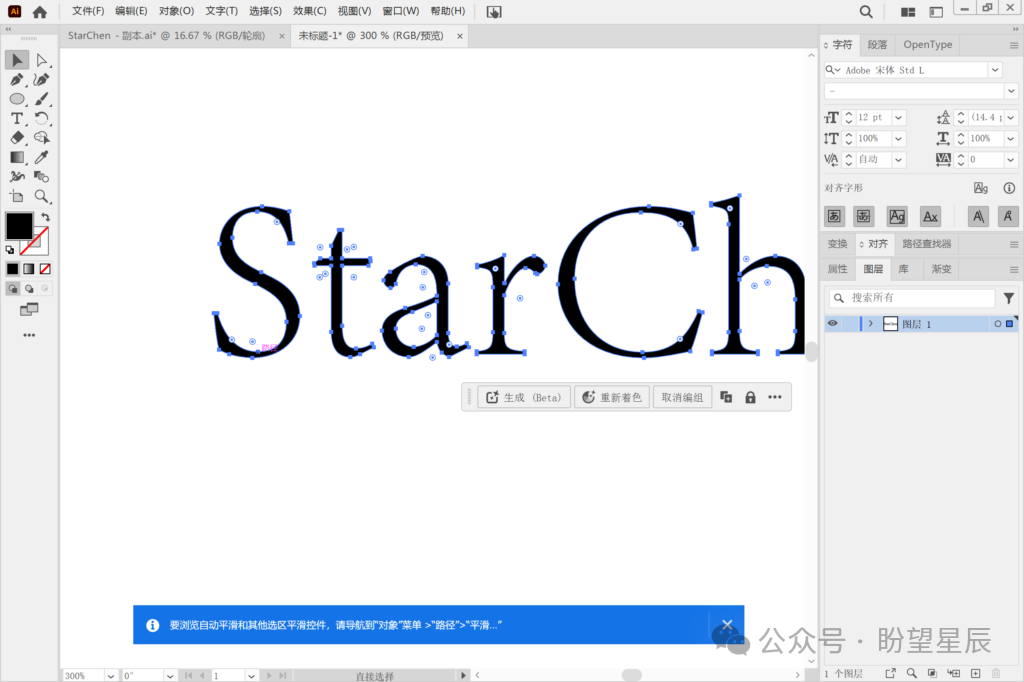Viewport: 1024px width, 682px height.
Task: Open font family dropdown Adobe 宋体
Action: (995, 70)
